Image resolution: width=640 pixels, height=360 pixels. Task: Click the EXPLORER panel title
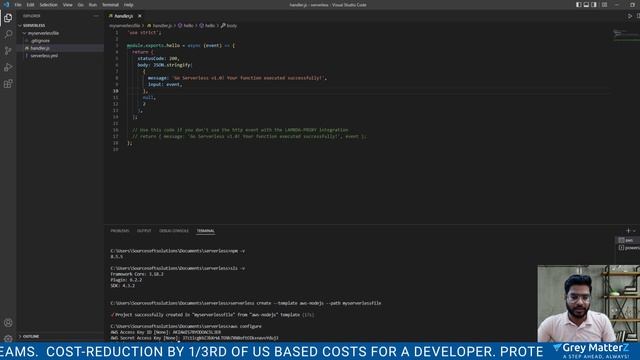[31, 16]
